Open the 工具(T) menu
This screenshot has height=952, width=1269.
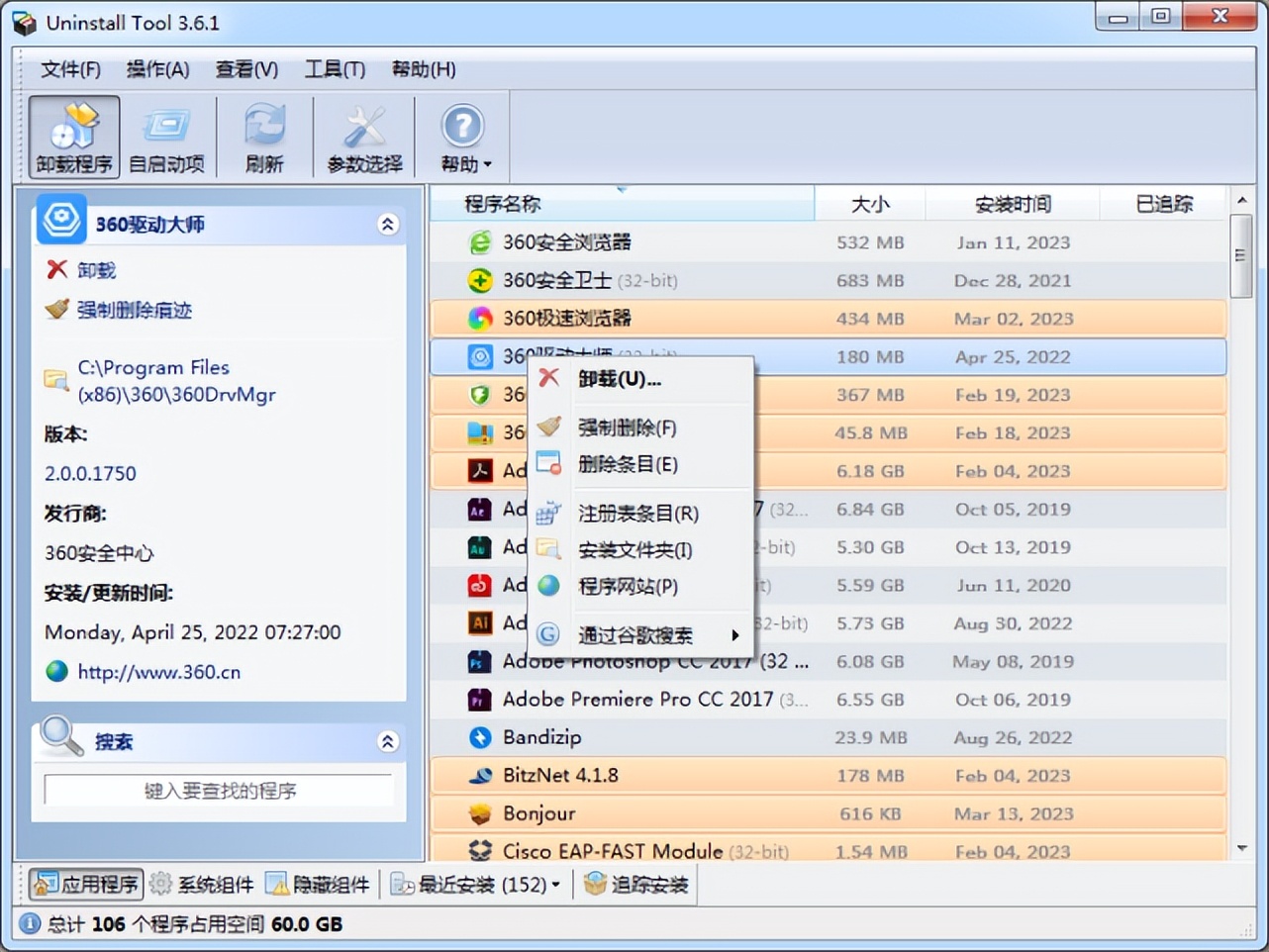335,69
